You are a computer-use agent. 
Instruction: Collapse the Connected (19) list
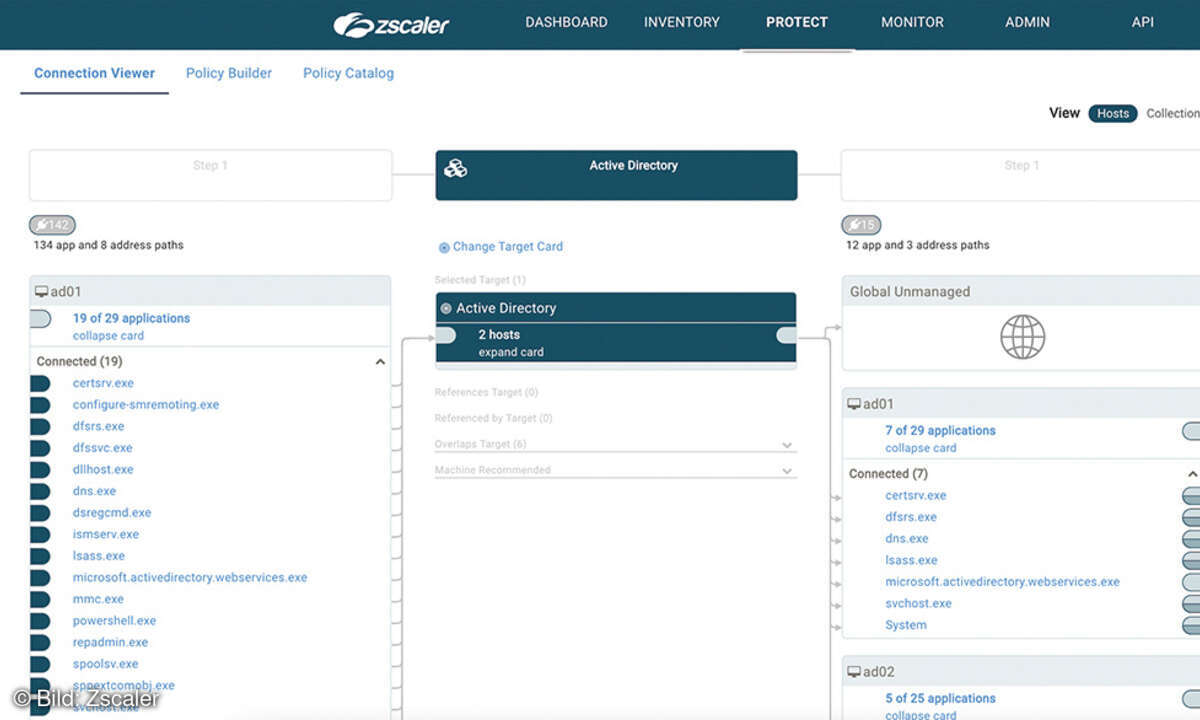click(380, 362)
